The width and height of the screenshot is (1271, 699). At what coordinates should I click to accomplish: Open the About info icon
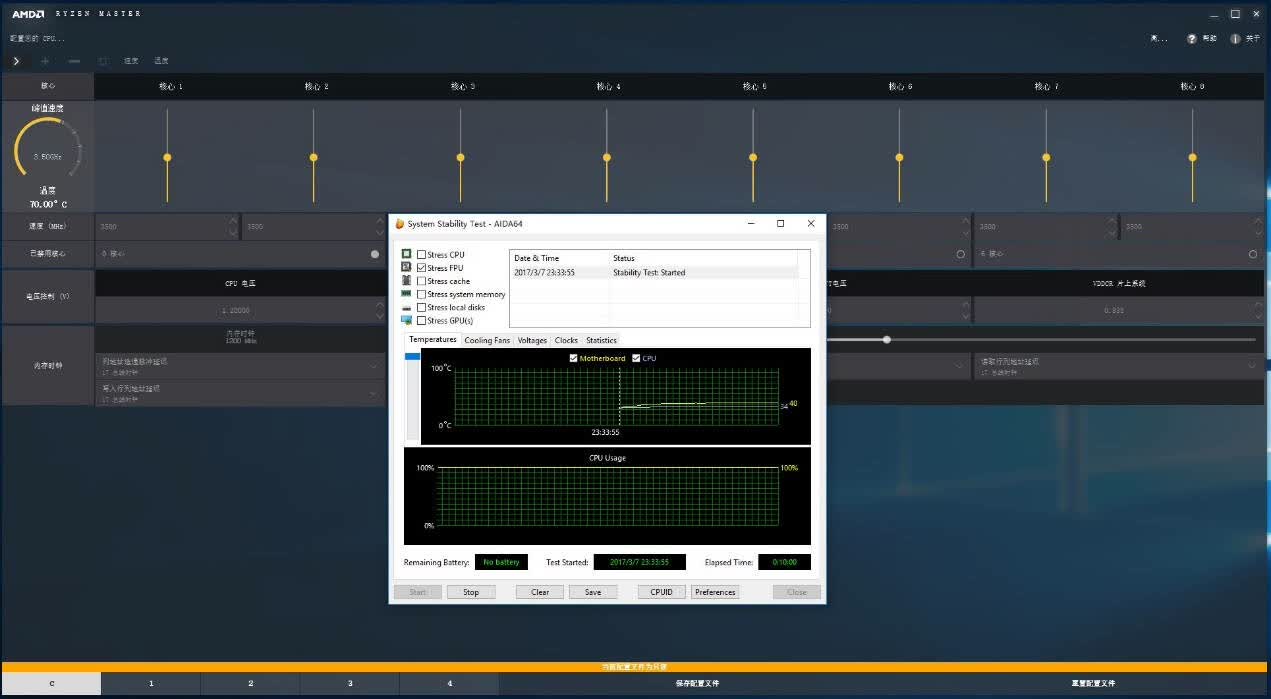(x=1235, y=39)
